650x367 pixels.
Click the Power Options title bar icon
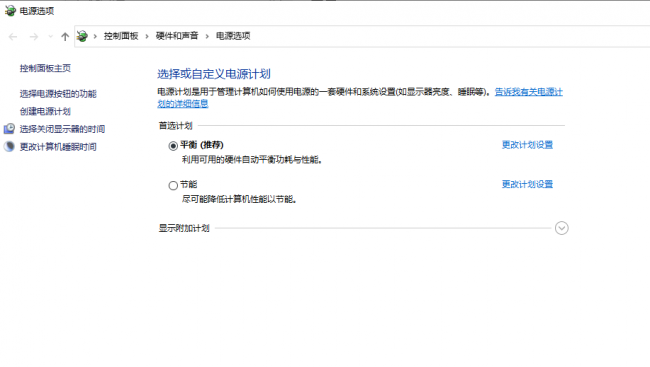(x=10, y=11)
